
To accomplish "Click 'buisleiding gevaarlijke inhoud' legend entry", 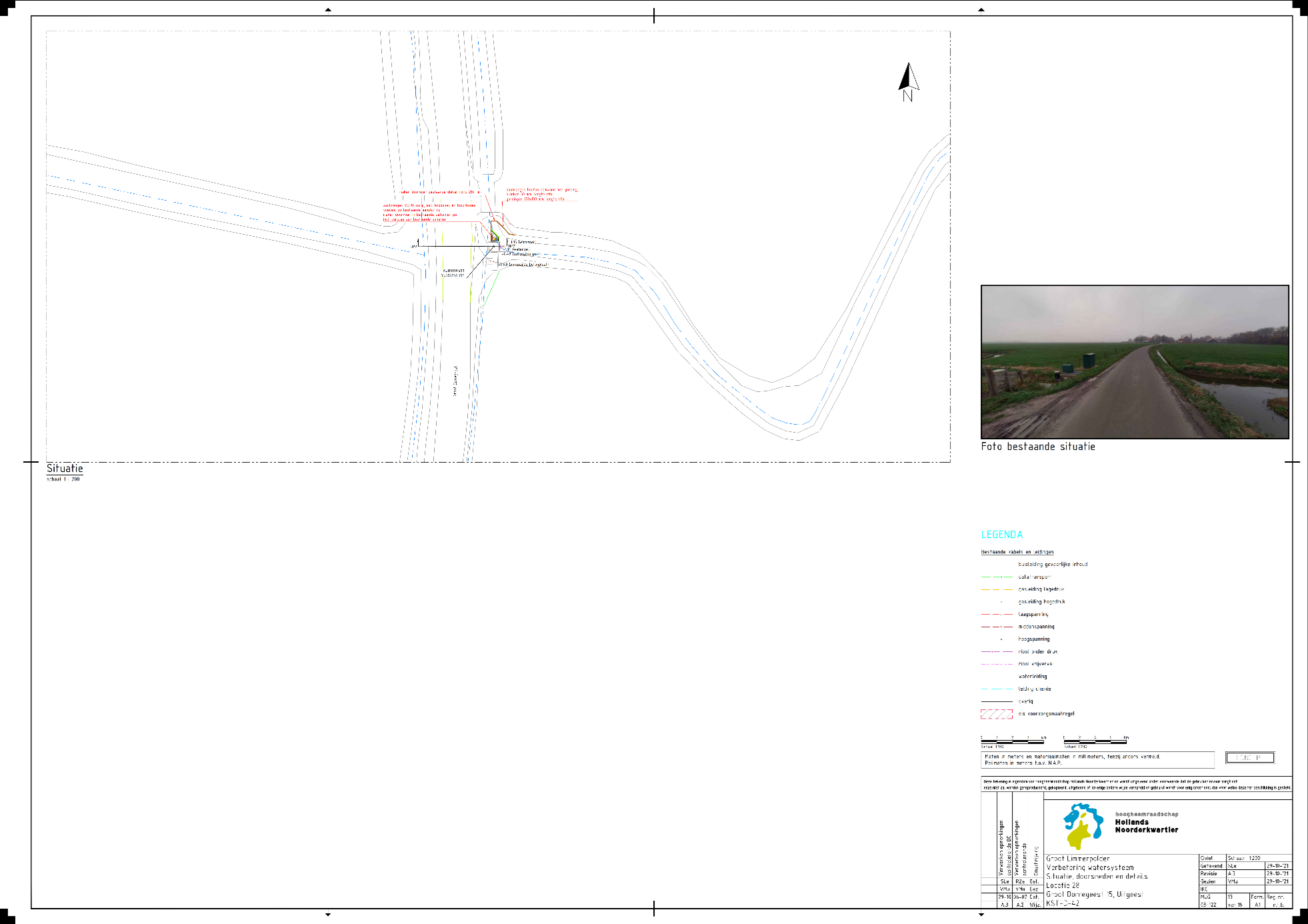I will pos(1053,564).
